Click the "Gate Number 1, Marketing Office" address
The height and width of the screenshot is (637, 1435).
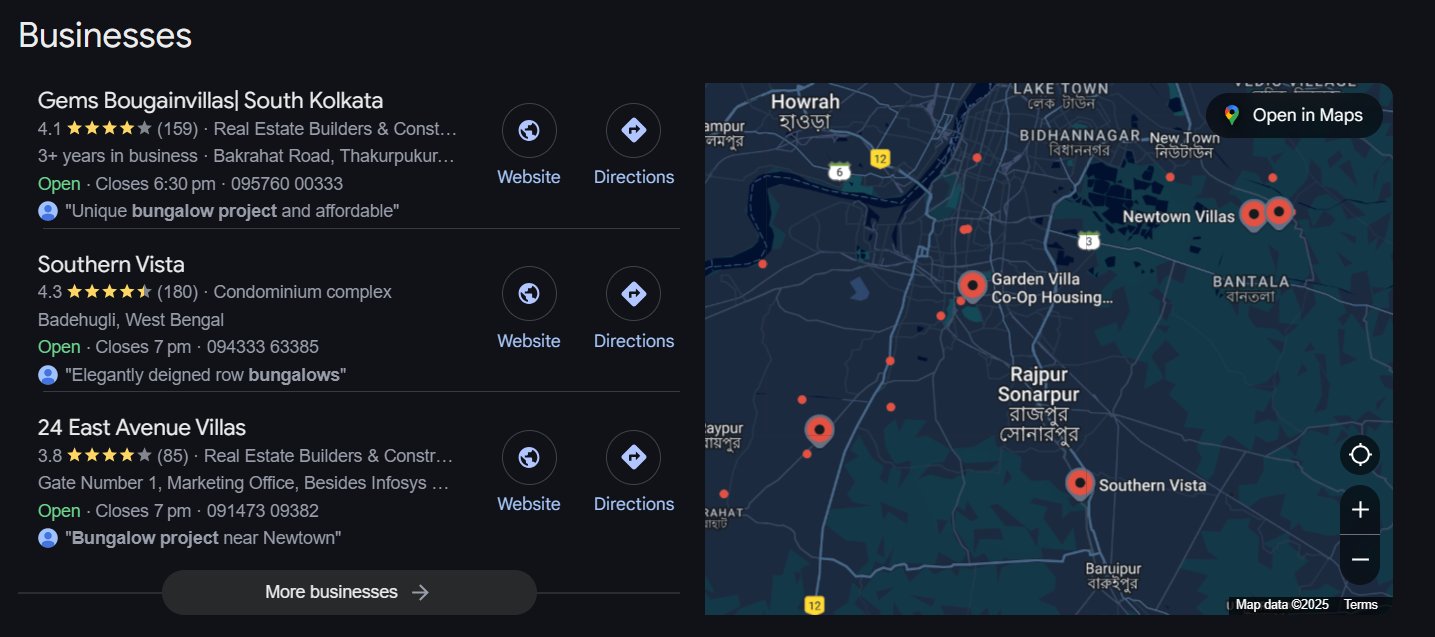click(x=245, y=483)
